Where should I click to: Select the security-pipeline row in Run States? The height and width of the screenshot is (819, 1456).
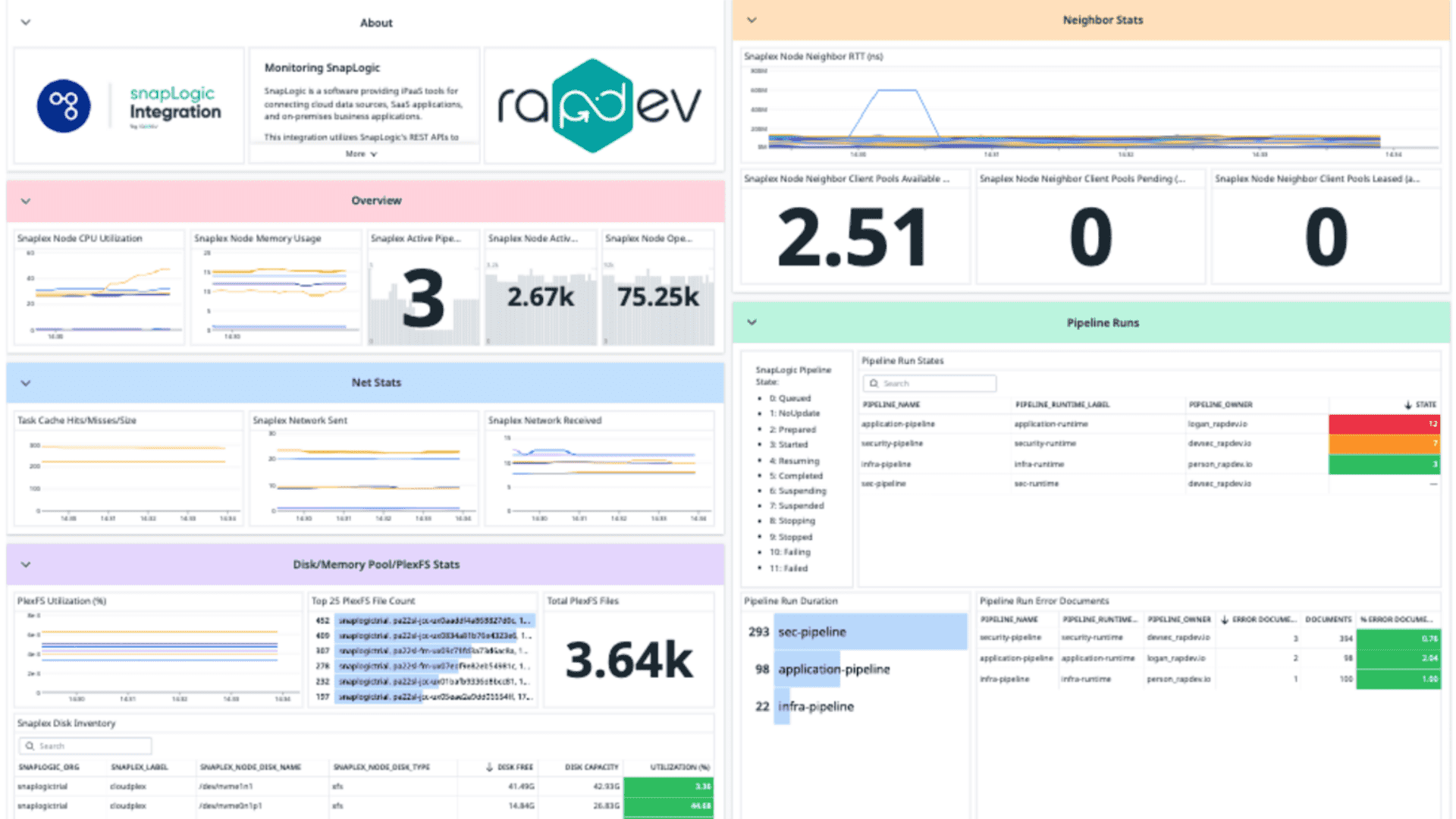1150,444
